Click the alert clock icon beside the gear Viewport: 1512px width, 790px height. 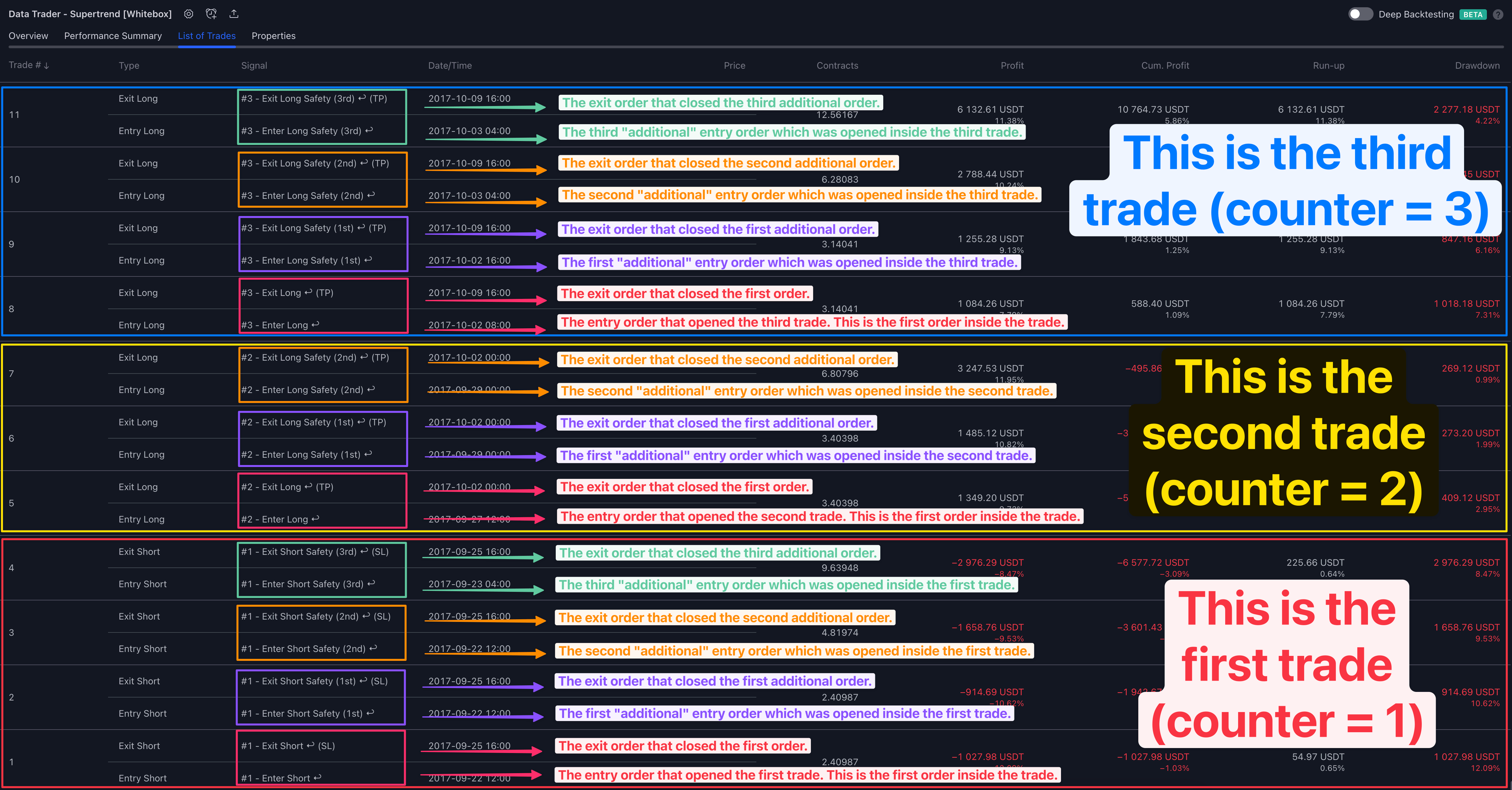(211, 14)
